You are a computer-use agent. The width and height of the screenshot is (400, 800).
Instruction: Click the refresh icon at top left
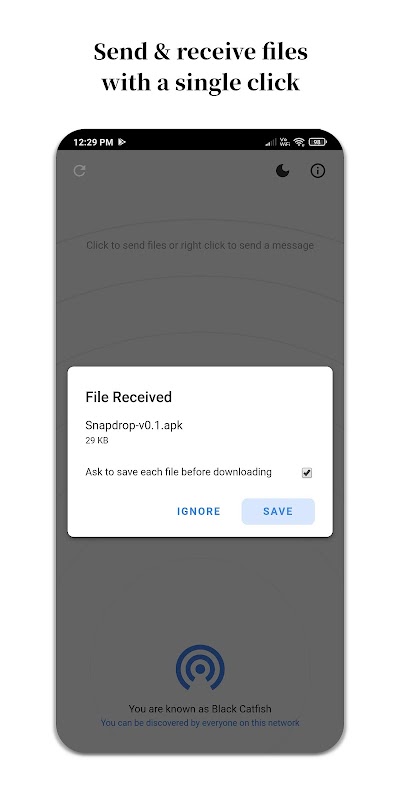(79, 170)
